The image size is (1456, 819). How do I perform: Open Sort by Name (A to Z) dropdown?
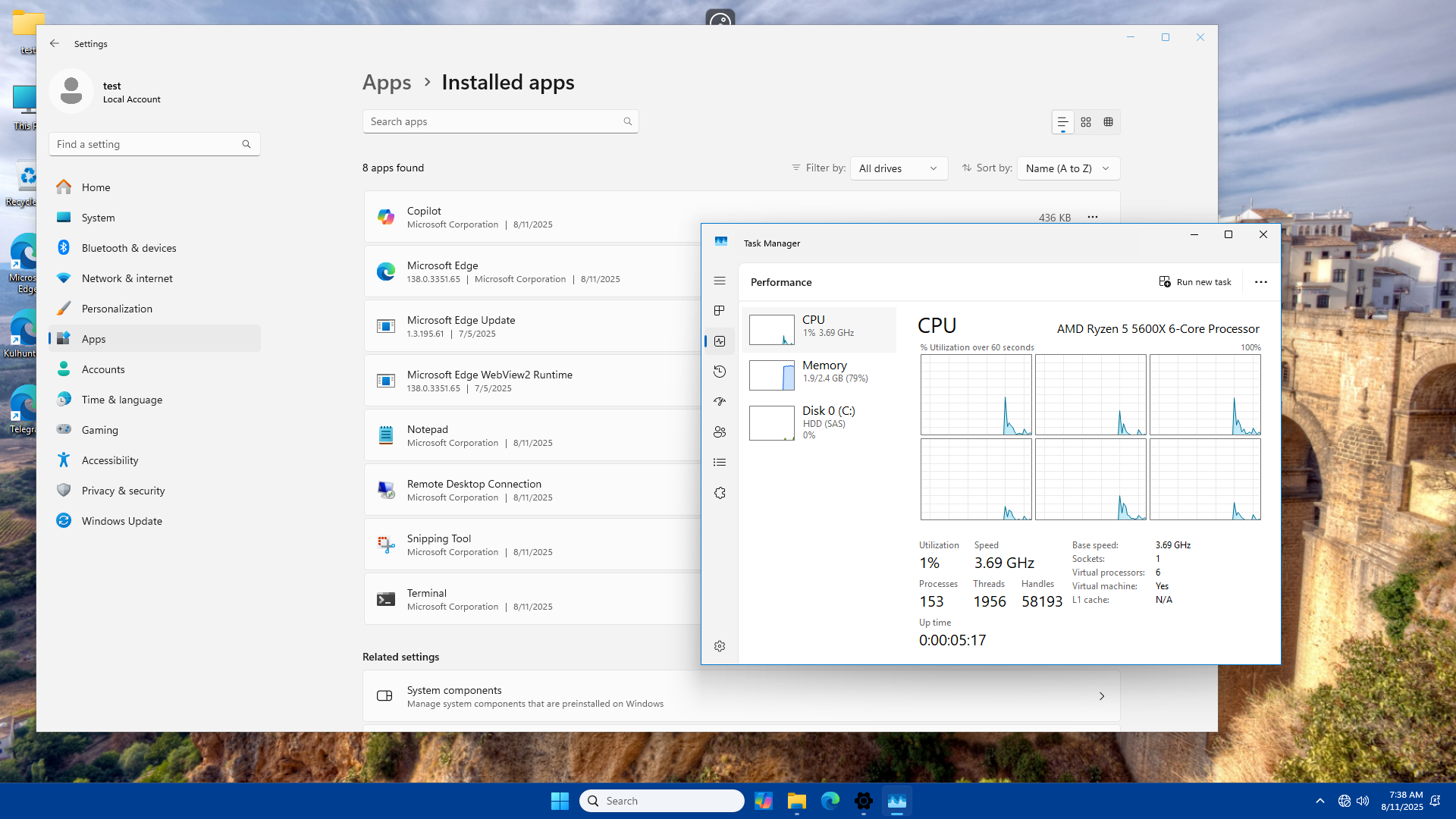[1068, 168]
